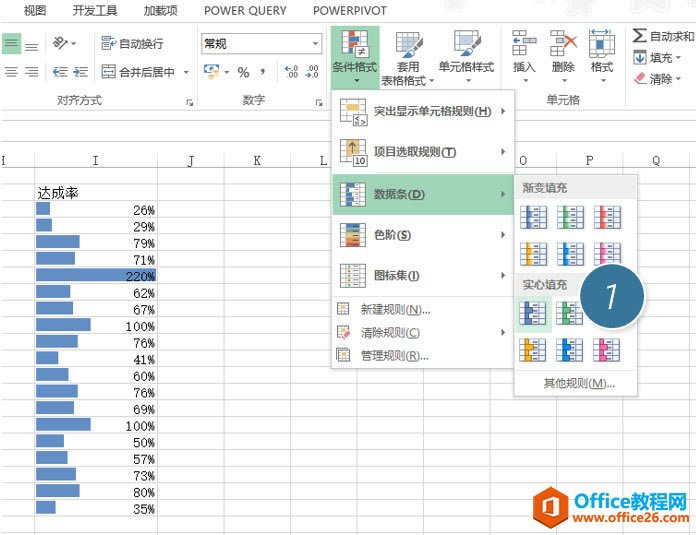The height and width of the screenshot is (535, 696).
Task: Pick green gradient fill data bar
Action: [570, 217]
